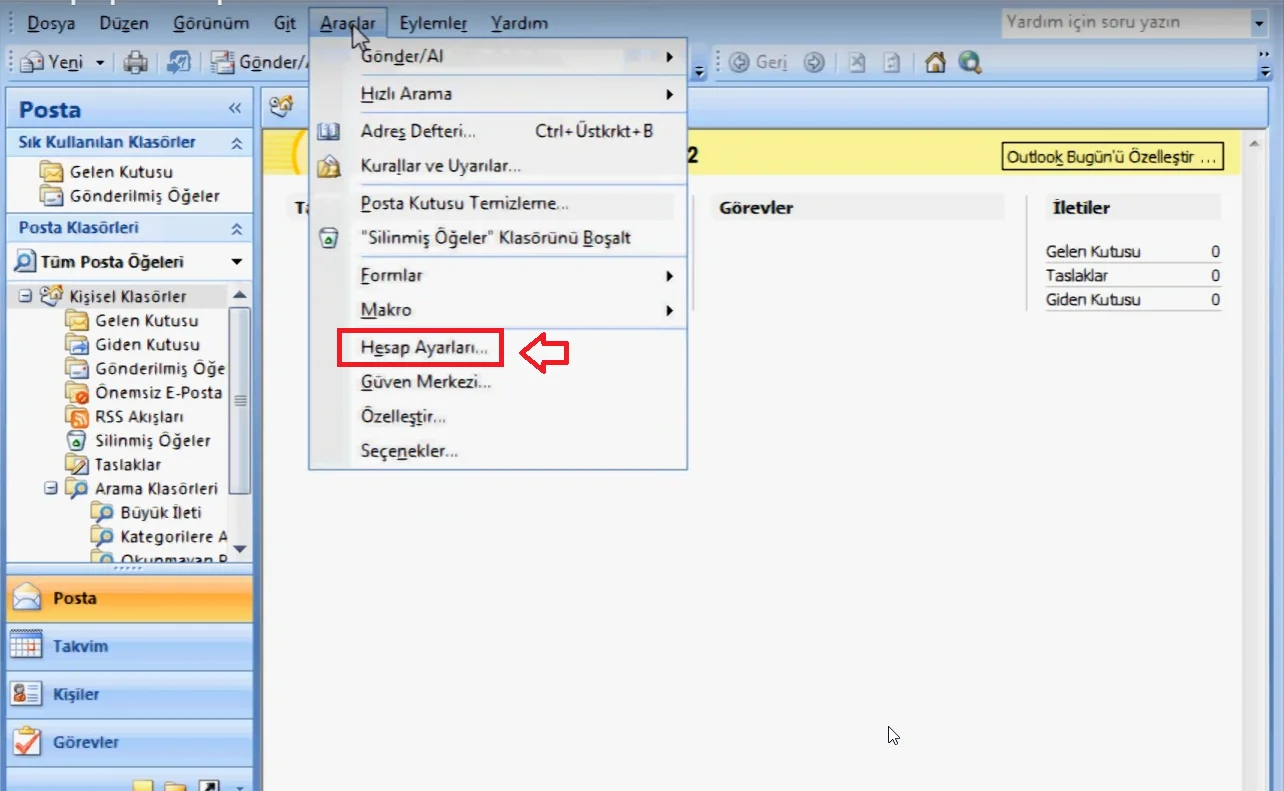Expand the Yeni button dropdown arrow
The image size is (1284, 791).
(x=100, y=63)
